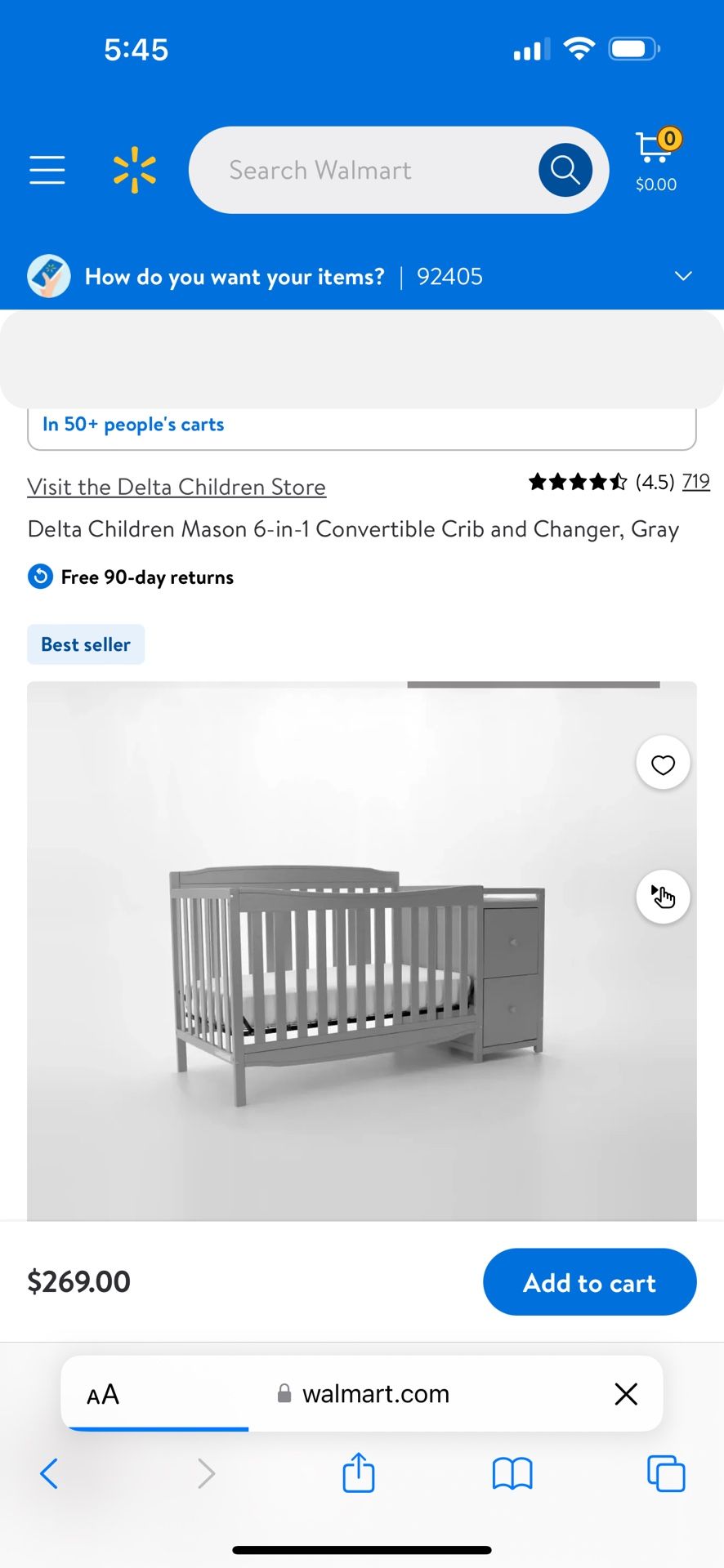The width and height of the screenshot is (724, 1568).
Task: Add crib to favorites with heart icon
Action: 663,765
